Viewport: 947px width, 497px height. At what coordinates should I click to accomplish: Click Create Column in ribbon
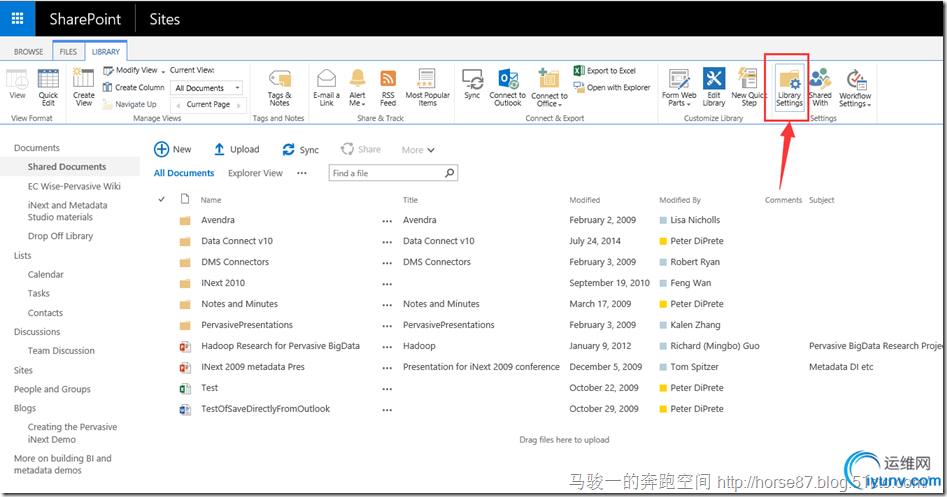pyautogui.click(x=134, y=88)
